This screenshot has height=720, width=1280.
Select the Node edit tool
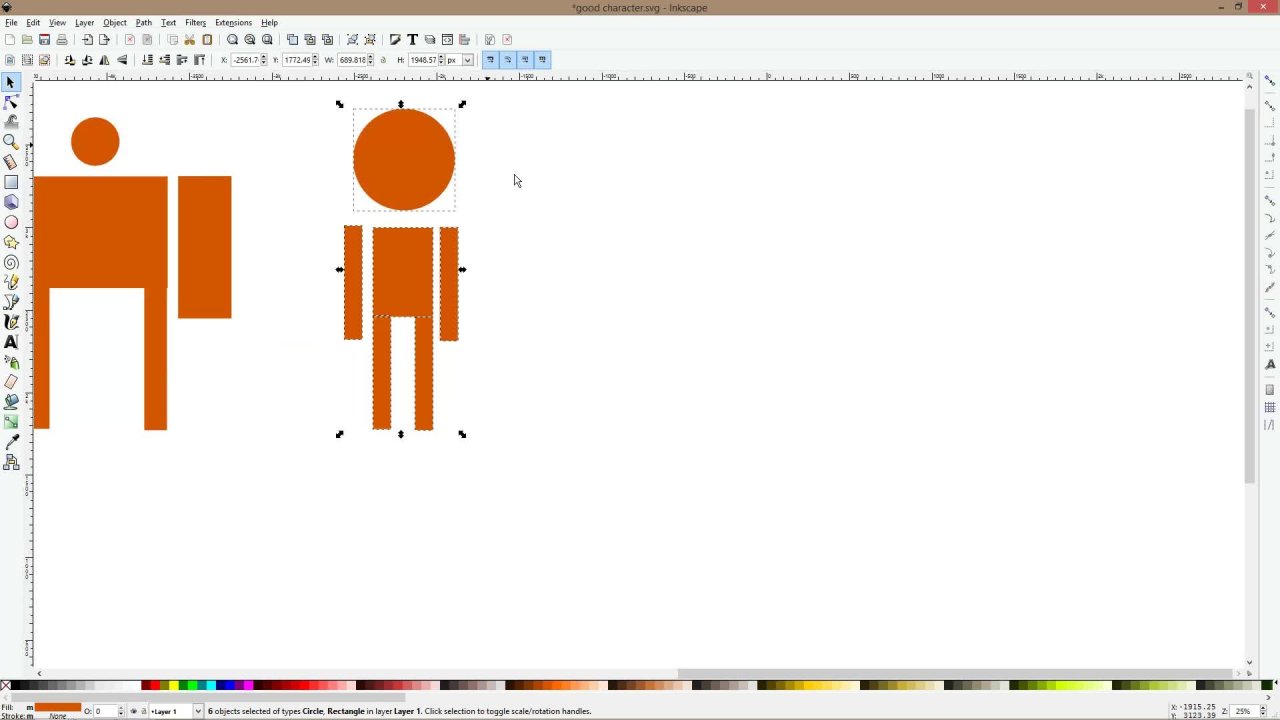(x=11, y=102)
